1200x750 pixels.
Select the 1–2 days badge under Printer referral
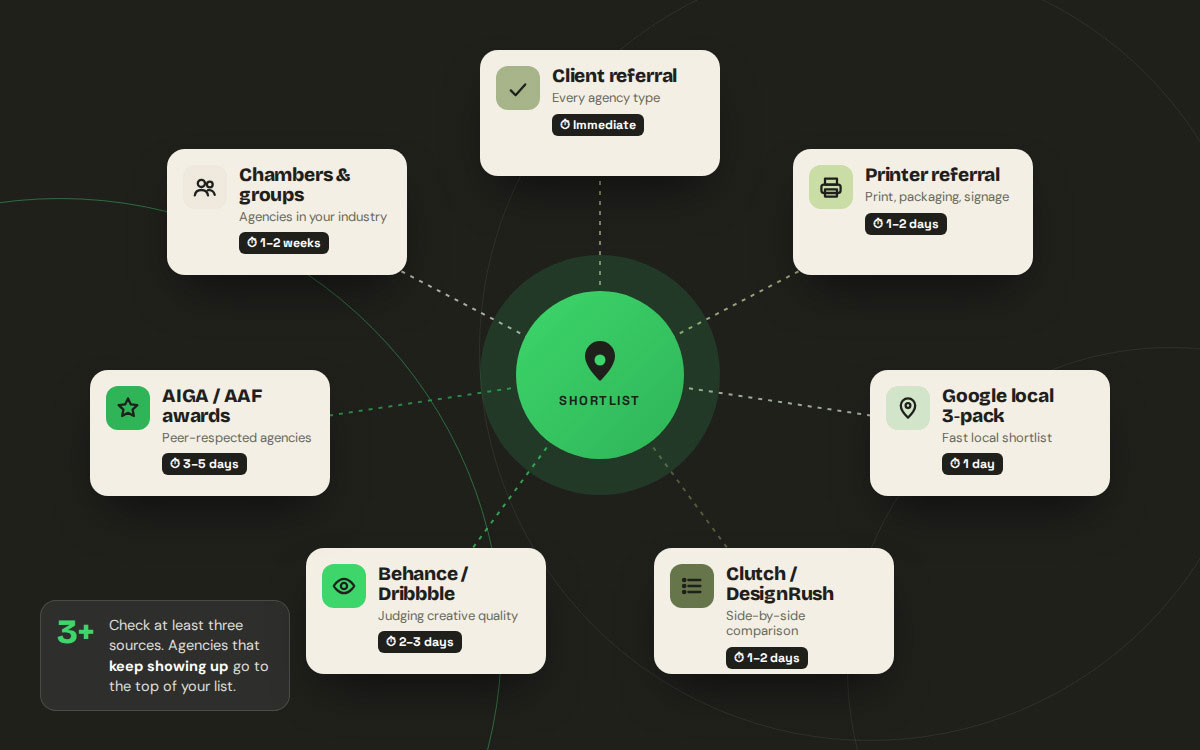point(906,224)
